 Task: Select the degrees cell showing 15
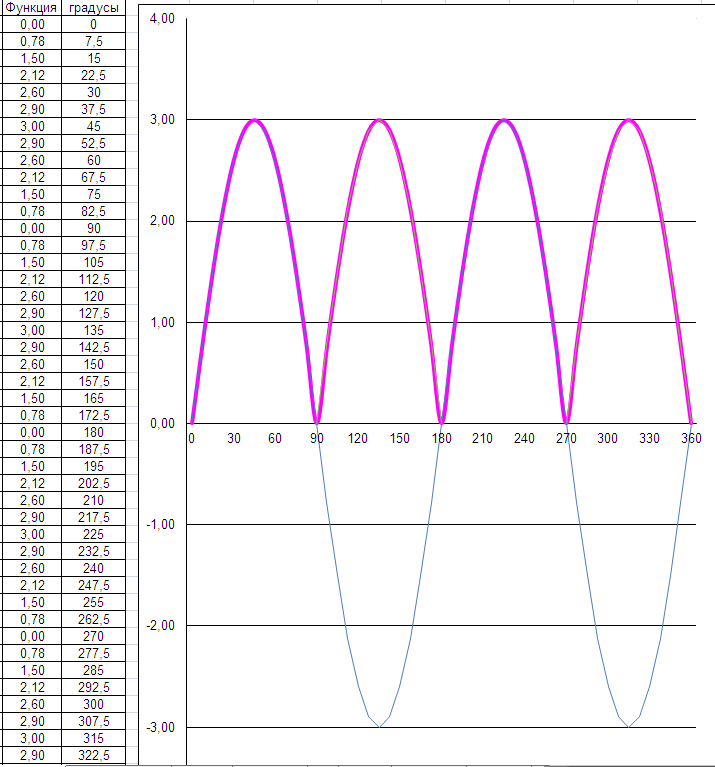click(x=93, y=59)
